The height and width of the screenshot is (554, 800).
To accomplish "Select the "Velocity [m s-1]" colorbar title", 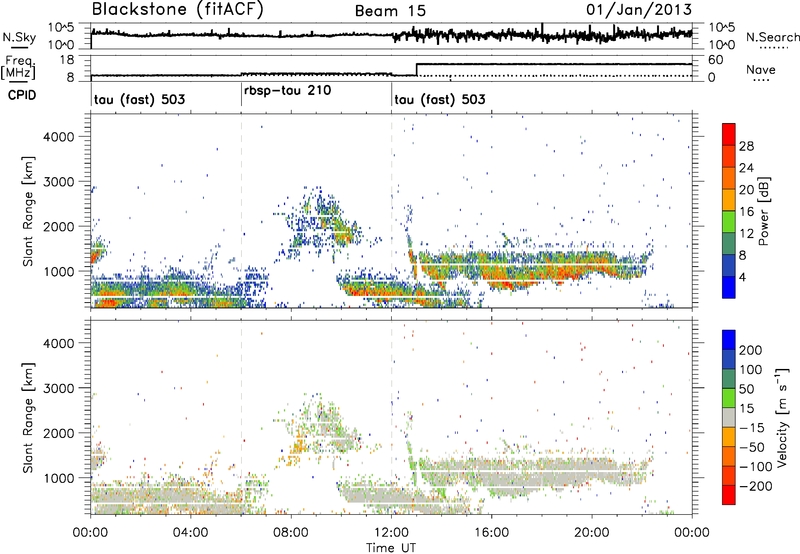I will (x=783, y=417).
